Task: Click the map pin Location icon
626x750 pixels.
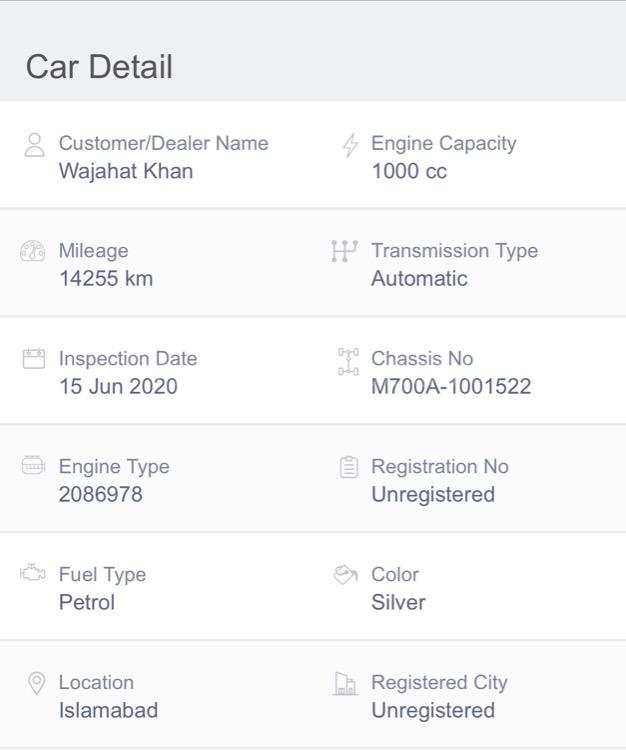Action: click(36, 683)
